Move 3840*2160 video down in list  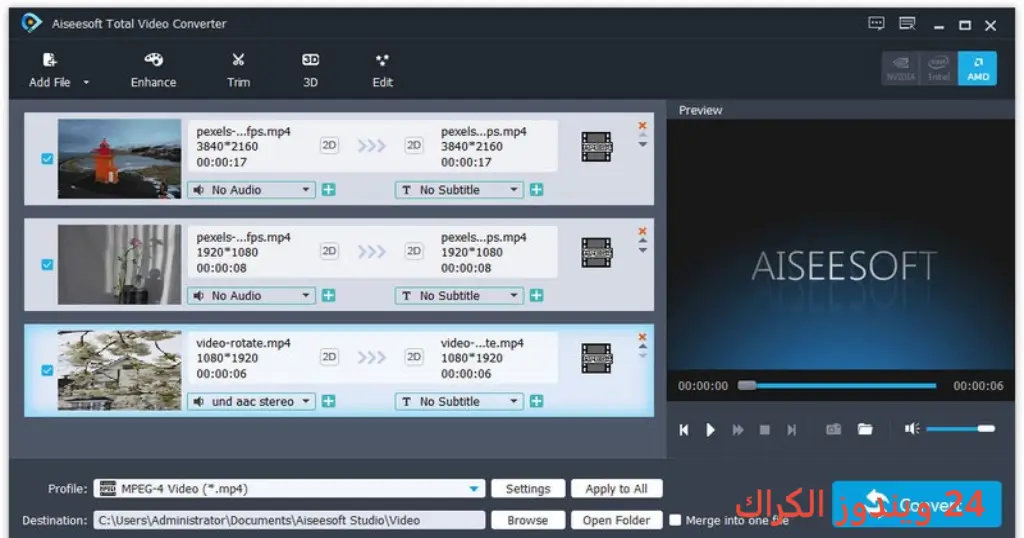[x=643, y=144]
